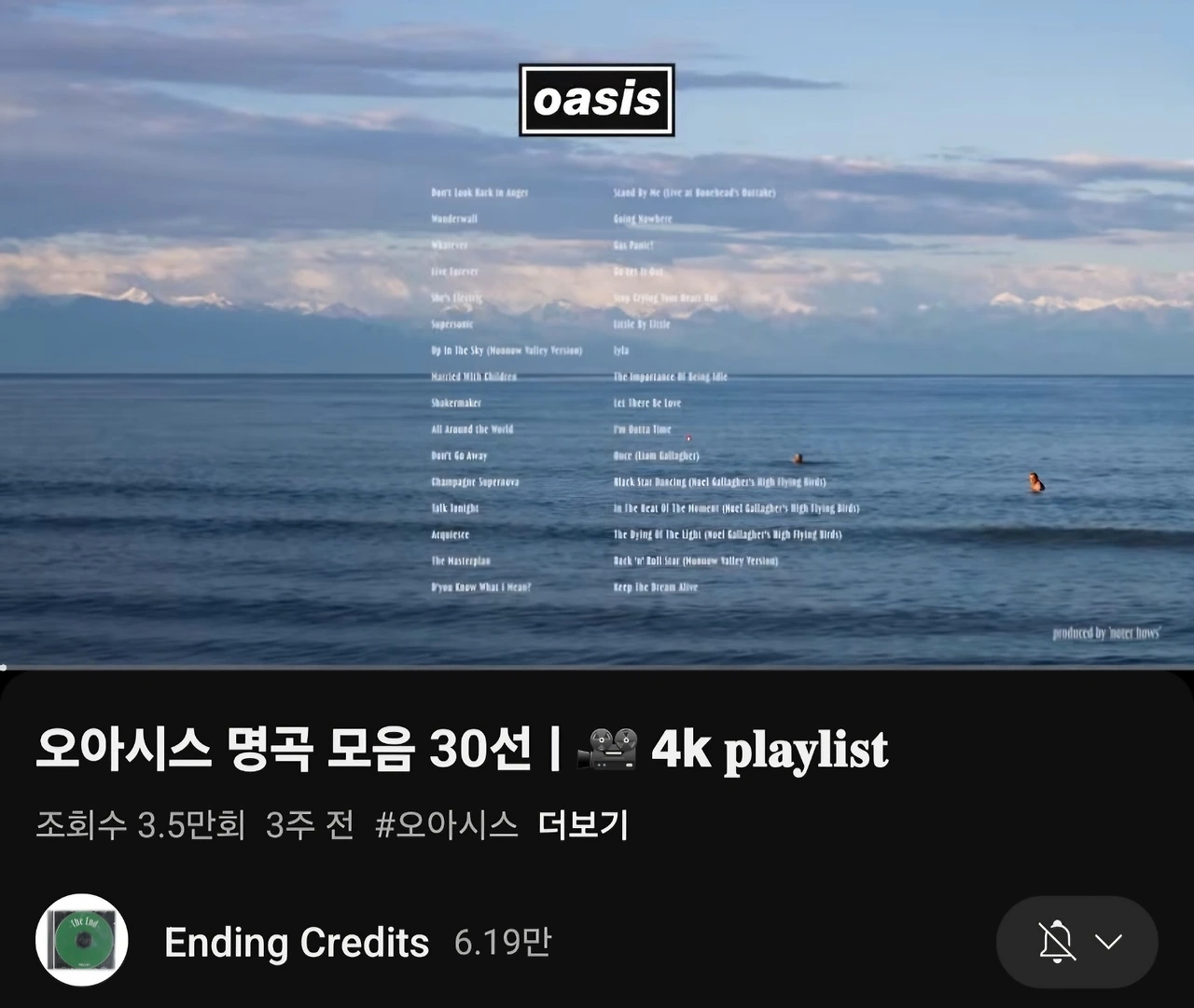
Task: Click the playhead dot at the video start
Action: [x=3, y=668]
